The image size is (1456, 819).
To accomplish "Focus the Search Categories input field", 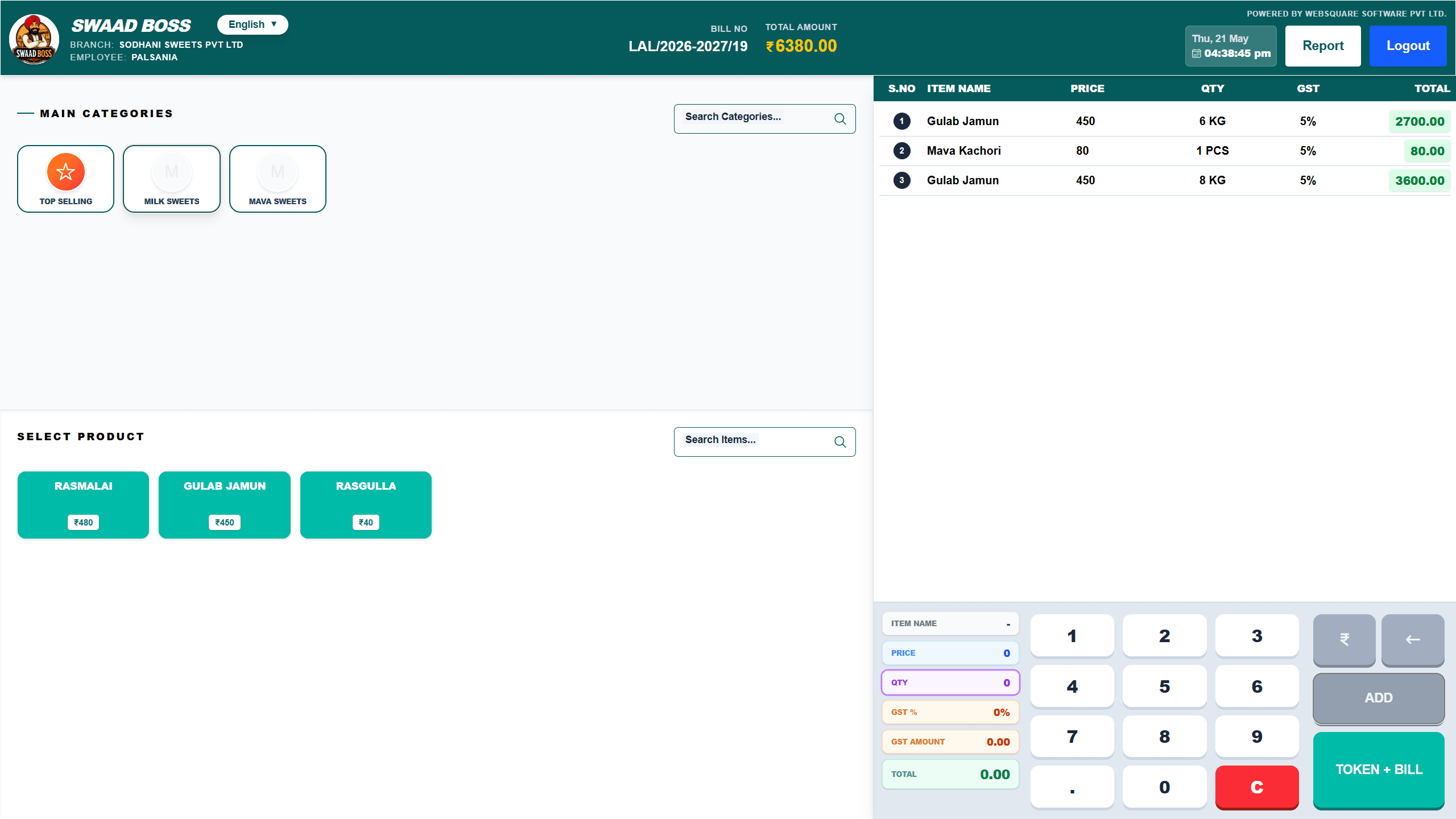I will [x=764, y=119].
